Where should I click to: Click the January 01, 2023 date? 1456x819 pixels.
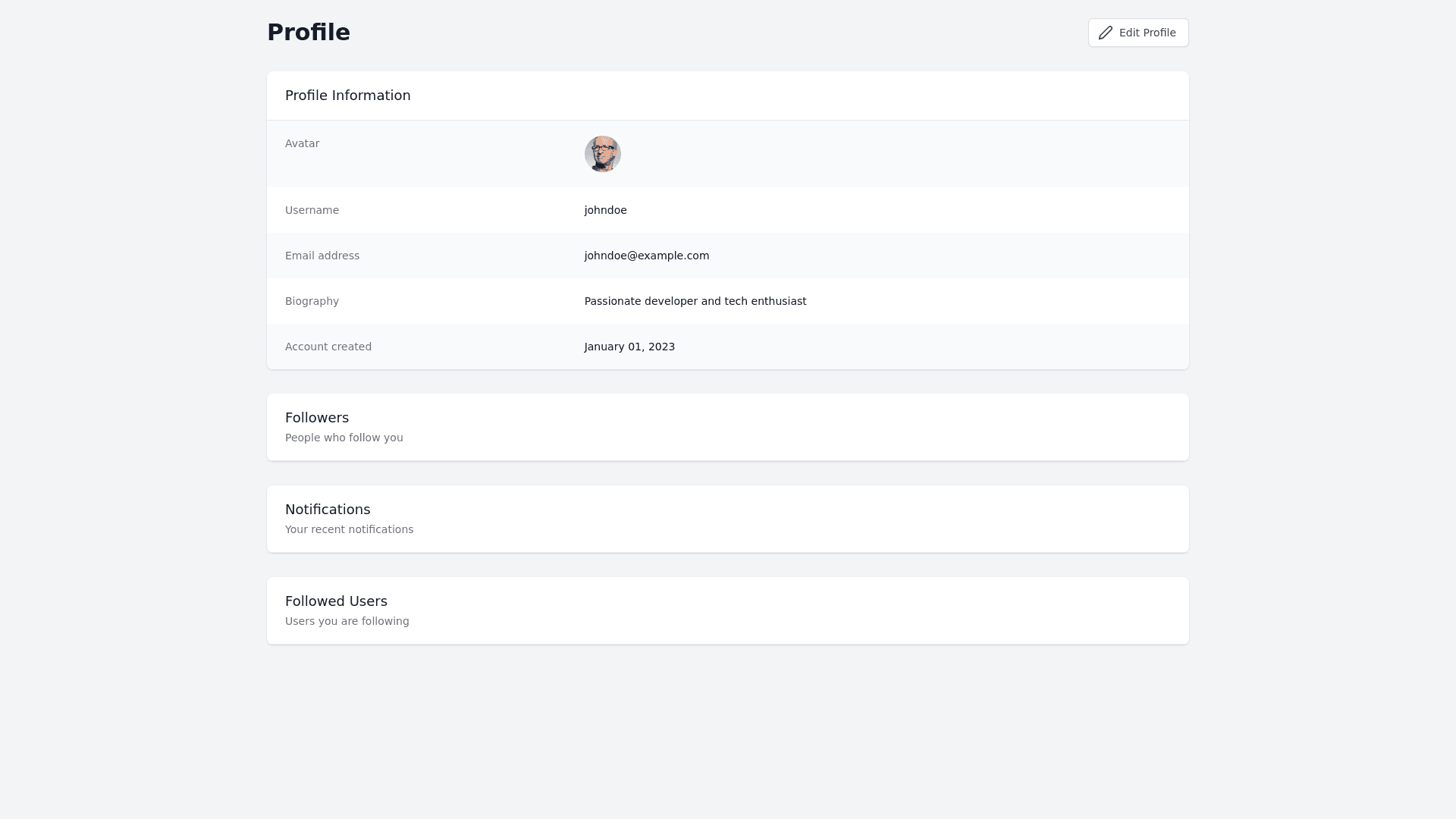[x=629, y=347]
